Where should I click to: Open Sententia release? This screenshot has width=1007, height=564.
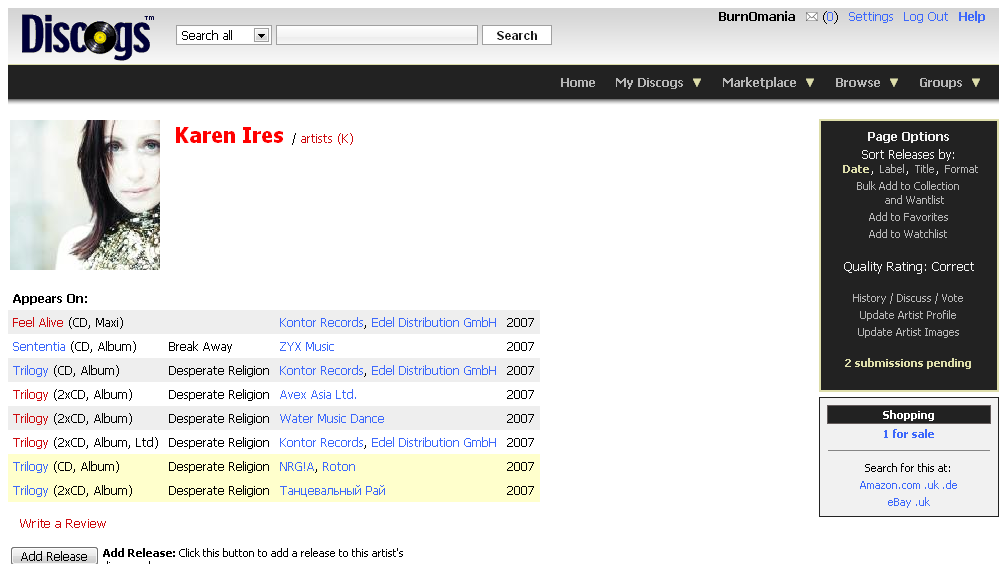(39, 346)
